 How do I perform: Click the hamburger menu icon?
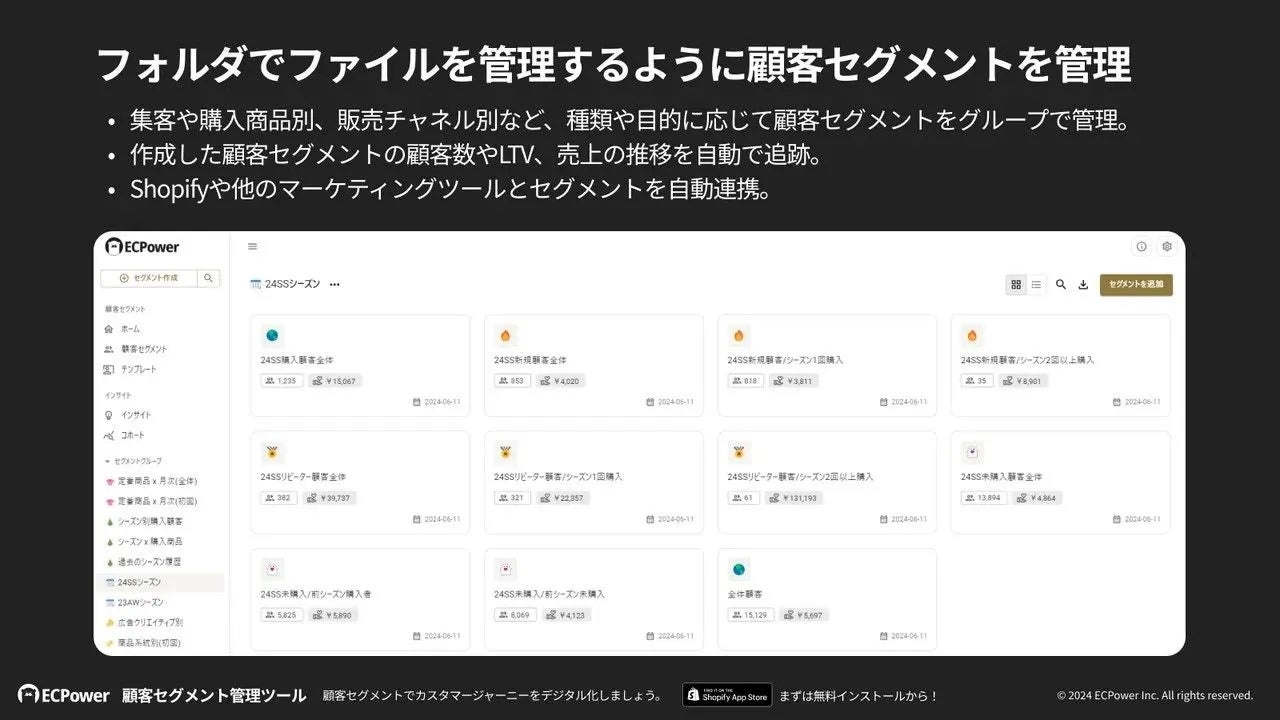[x=252, y=247]
